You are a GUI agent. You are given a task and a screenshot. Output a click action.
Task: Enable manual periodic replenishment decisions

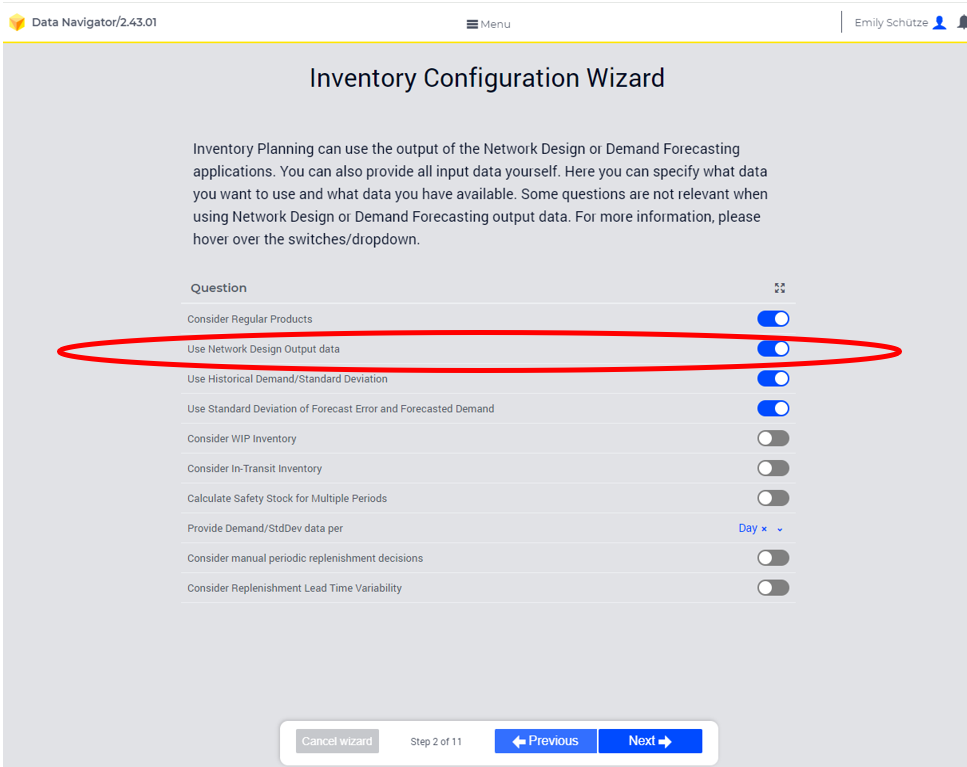773,558
